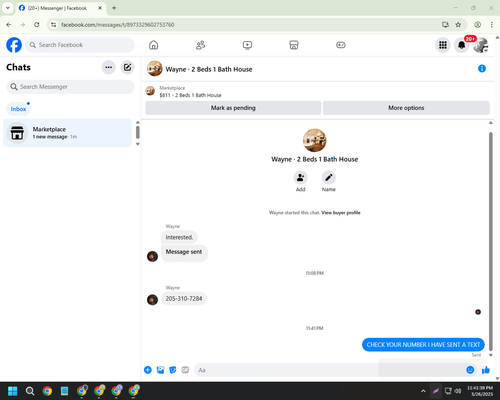Click the listing thumbnail in chat center
The width and height of the screenshot is (500, 400).
click(314, 140)
